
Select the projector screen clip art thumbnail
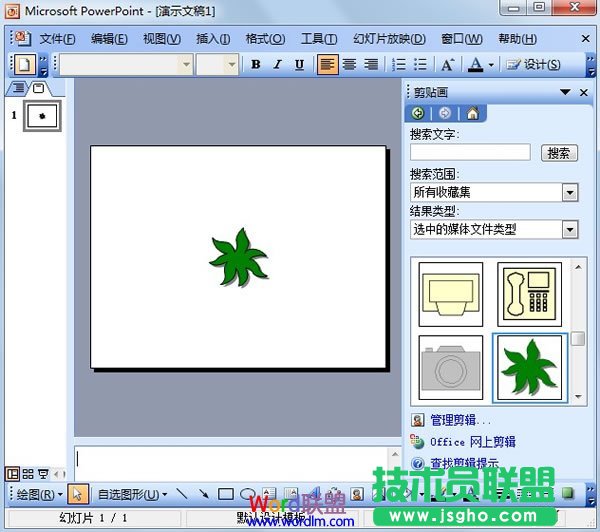[451, 294]
